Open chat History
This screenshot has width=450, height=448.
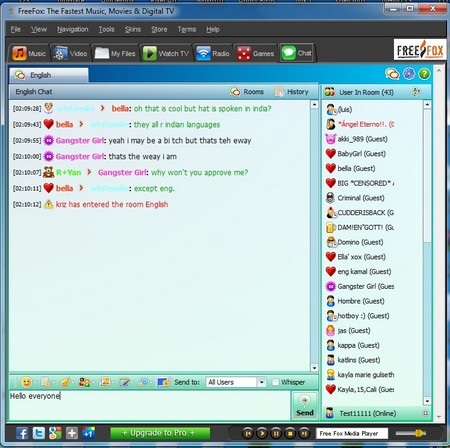pyautogui.click(x=292, y=92)
